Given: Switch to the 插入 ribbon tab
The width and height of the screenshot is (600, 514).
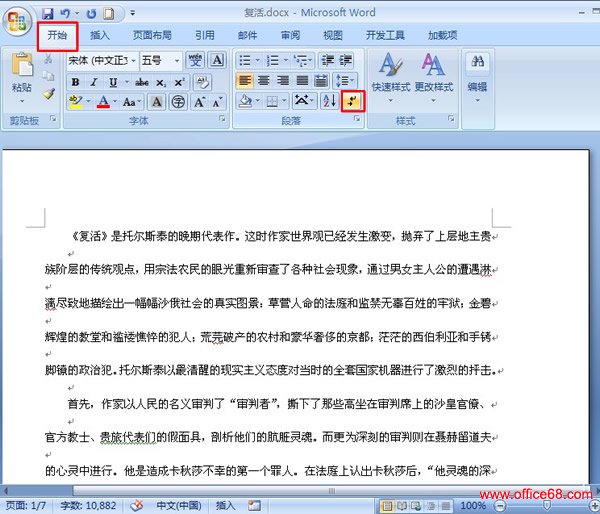Looking at the screenshot, I should click(x=100, y=35).
